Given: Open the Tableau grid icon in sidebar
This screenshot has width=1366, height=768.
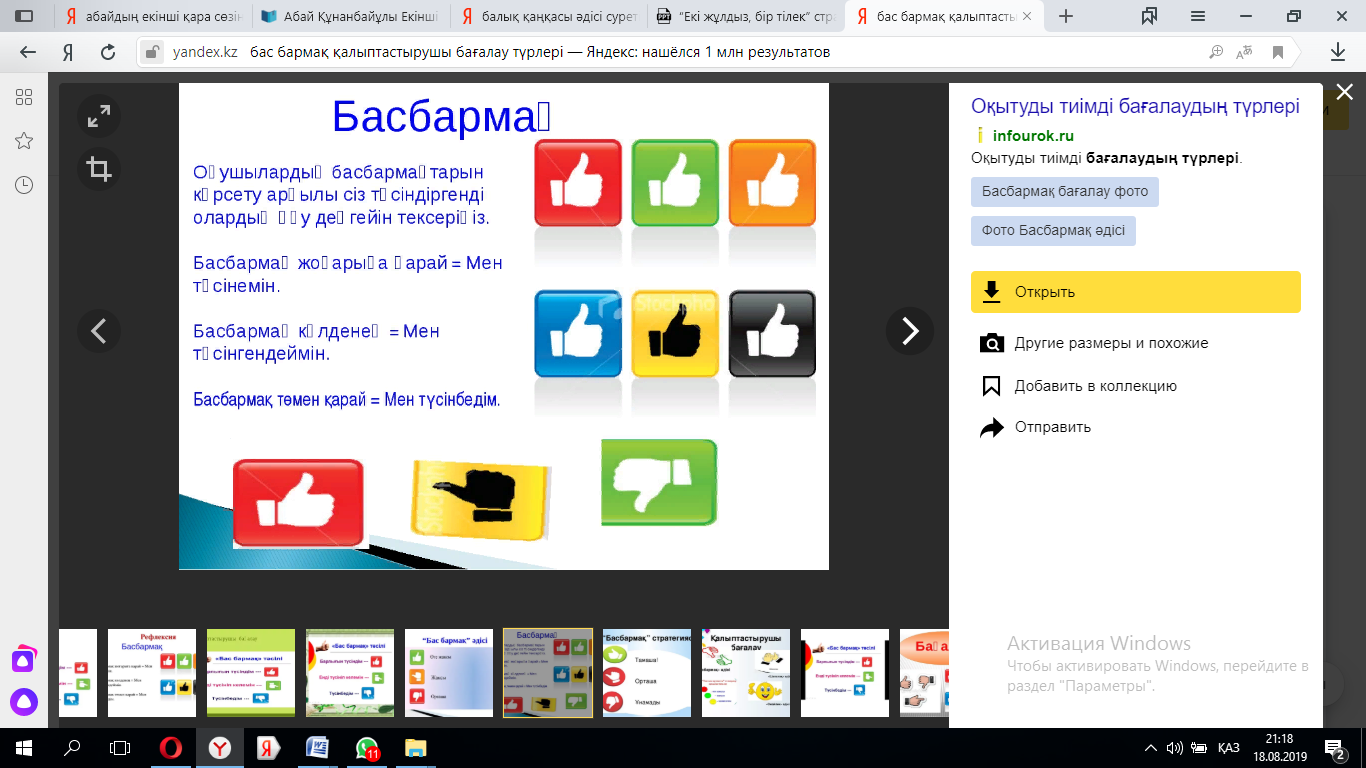Looking at the screenshot, I should pyautogui.click(x=24, y=97).
